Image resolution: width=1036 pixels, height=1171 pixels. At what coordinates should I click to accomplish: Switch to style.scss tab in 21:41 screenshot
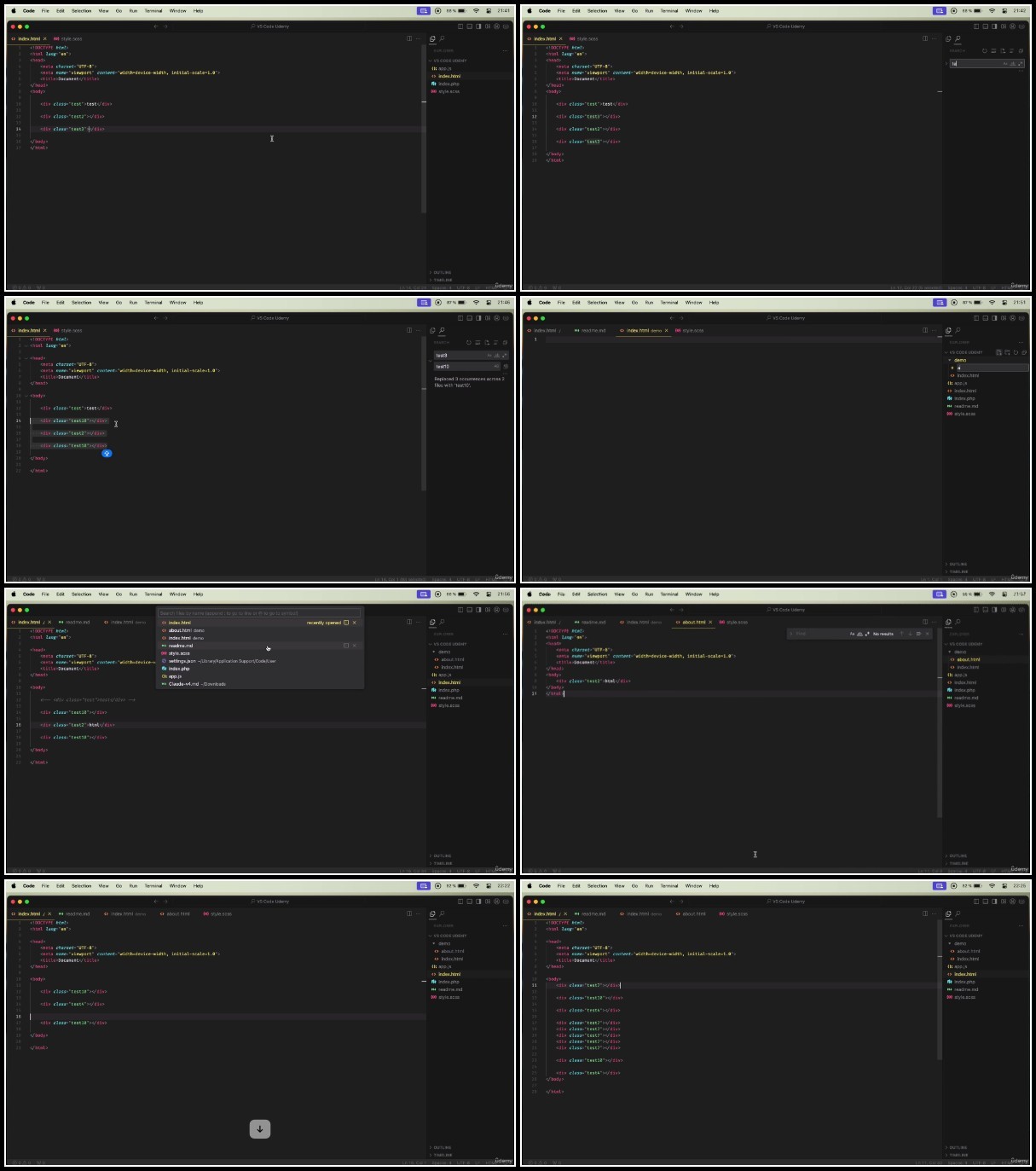click(68, 38)
